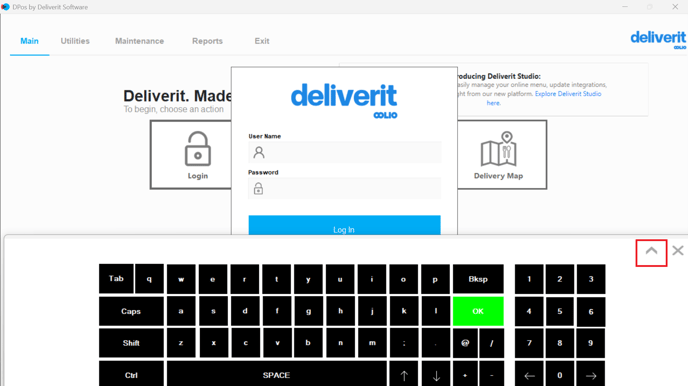The image size is (688, 386).
Task: Tap the y key
Action: point(308,279)
